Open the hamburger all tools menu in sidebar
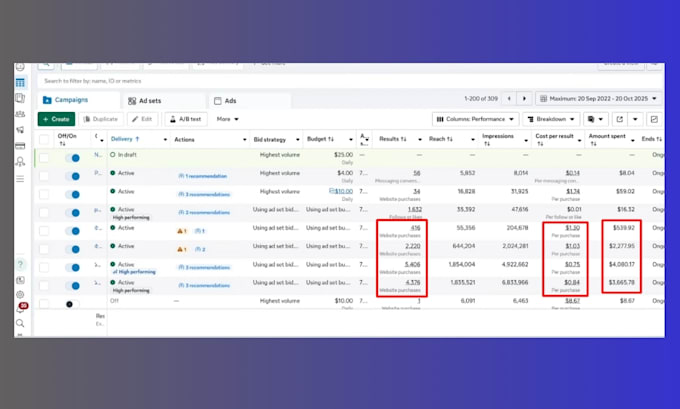This screenshot has height=409, width=680. click(x=20, y=179)
